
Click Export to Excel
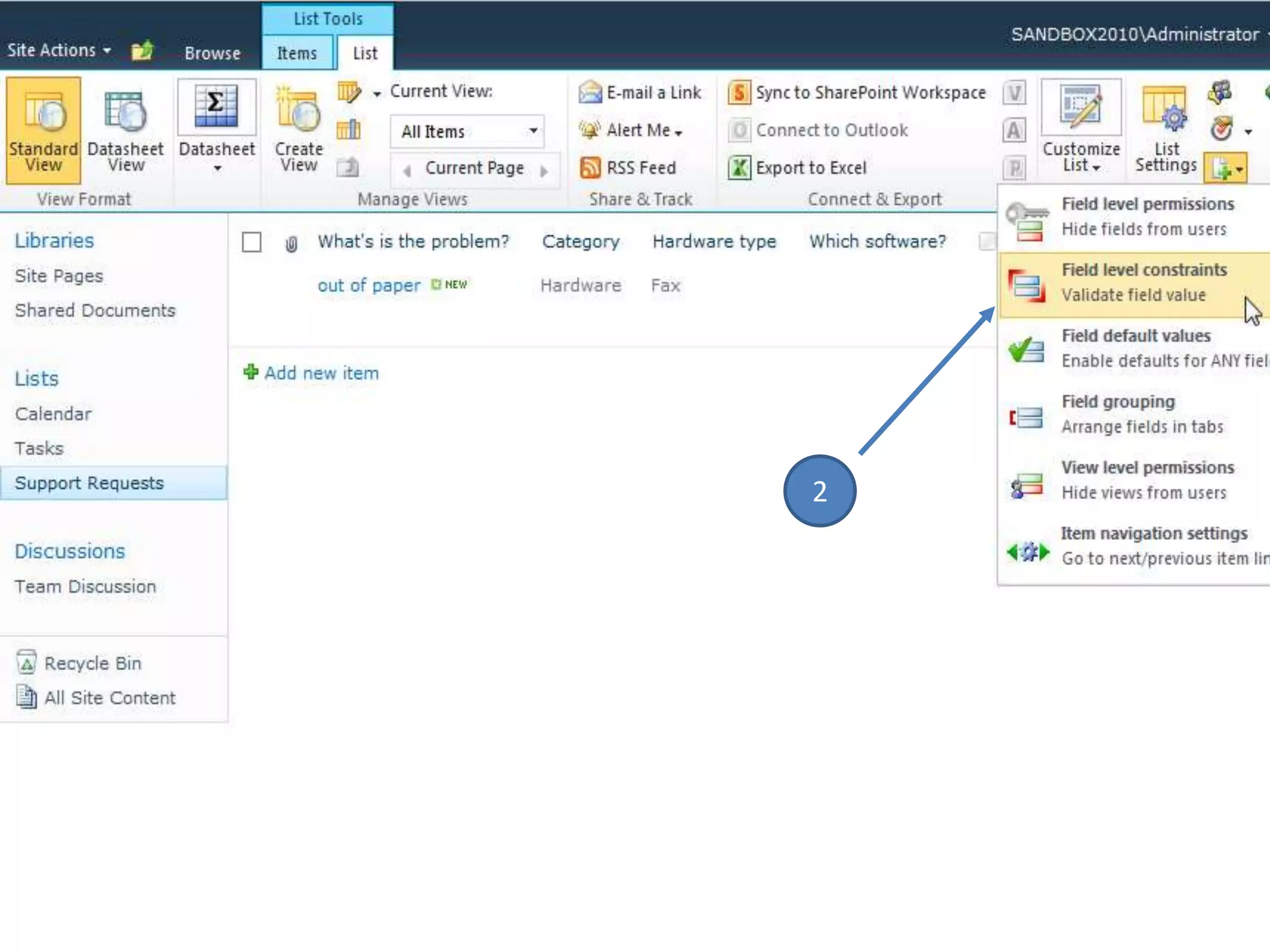point(797,168)
